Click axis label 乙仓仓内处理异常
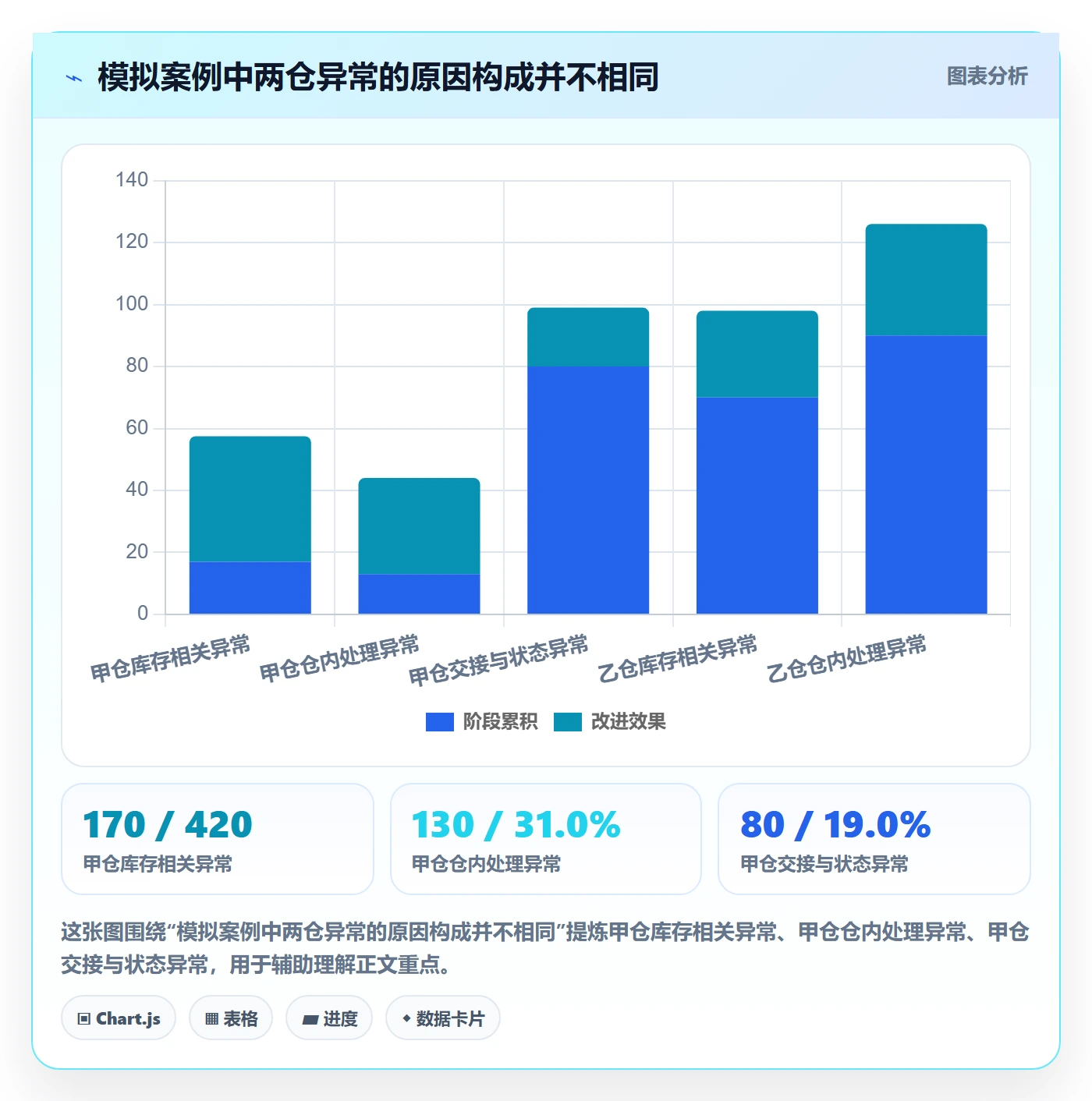 [x=846, y=658]
